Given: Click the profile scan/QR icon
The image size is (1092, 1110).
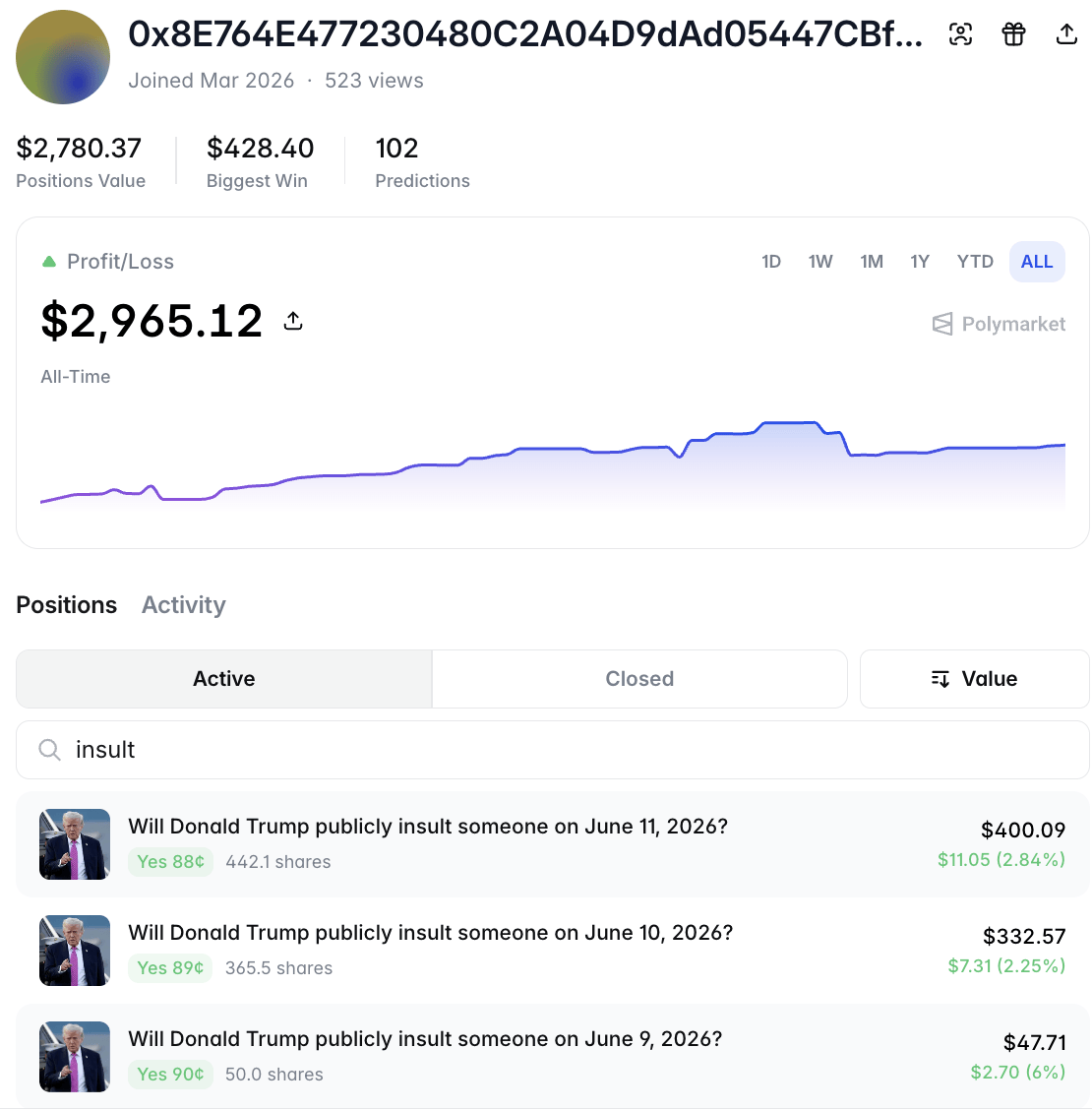Looking at the screenshot, I should coord(959,34).
